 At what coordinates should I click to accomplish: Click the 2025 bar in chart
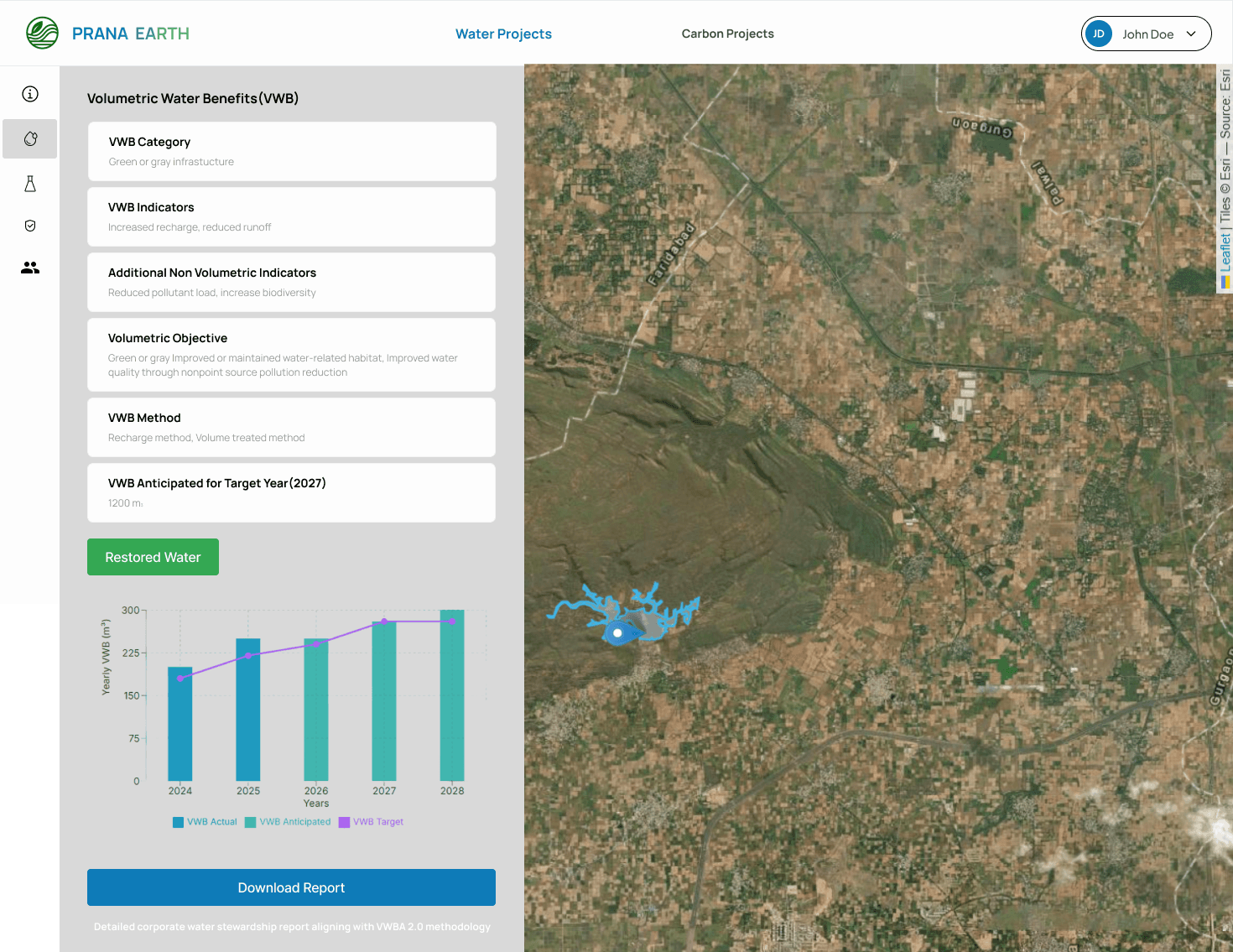pyautogui.click(x=248, y=710)
